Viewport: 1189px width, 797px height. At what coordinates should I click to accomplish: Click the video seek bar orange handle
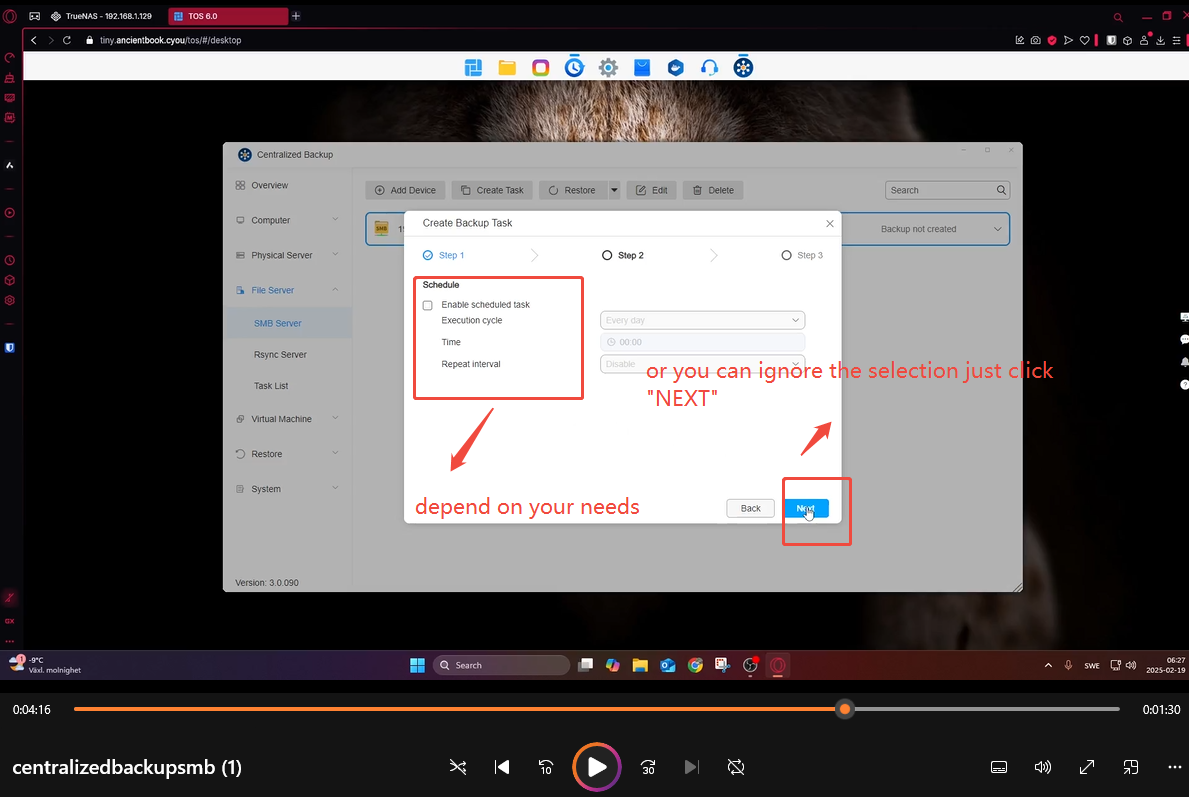[845, 709]
